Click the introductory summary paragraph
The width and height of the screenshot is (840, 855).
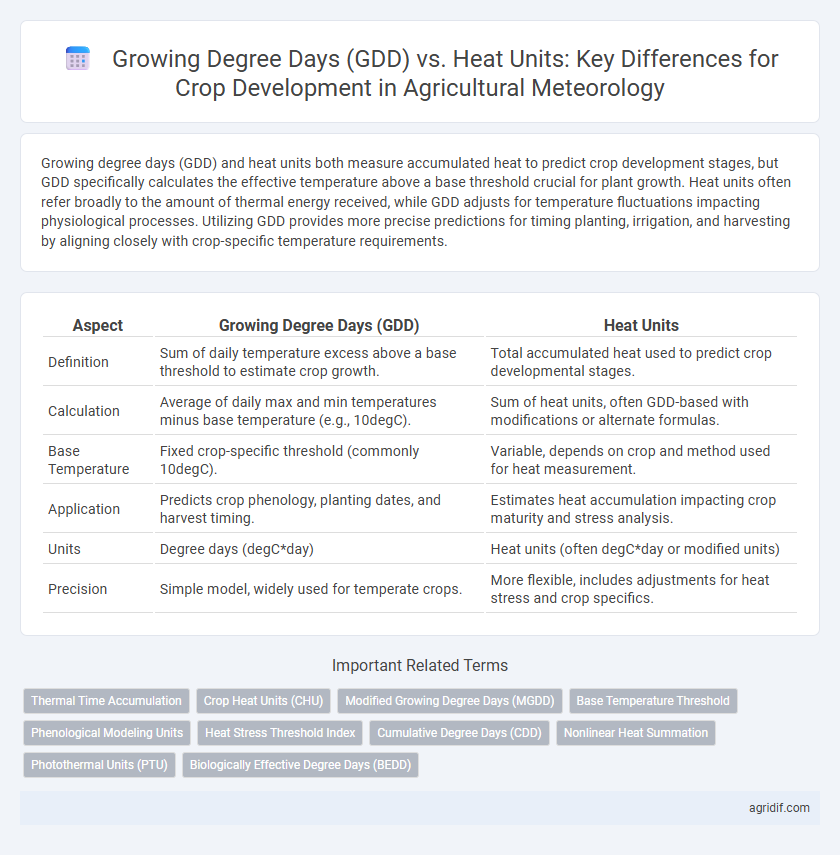416,202
